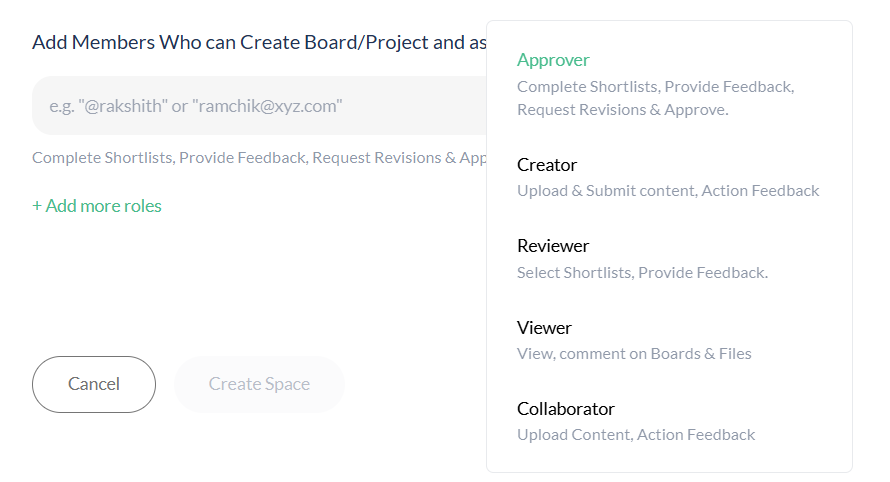Click the 'ramchik@xyz.com' placeholder example

point(268,106)
